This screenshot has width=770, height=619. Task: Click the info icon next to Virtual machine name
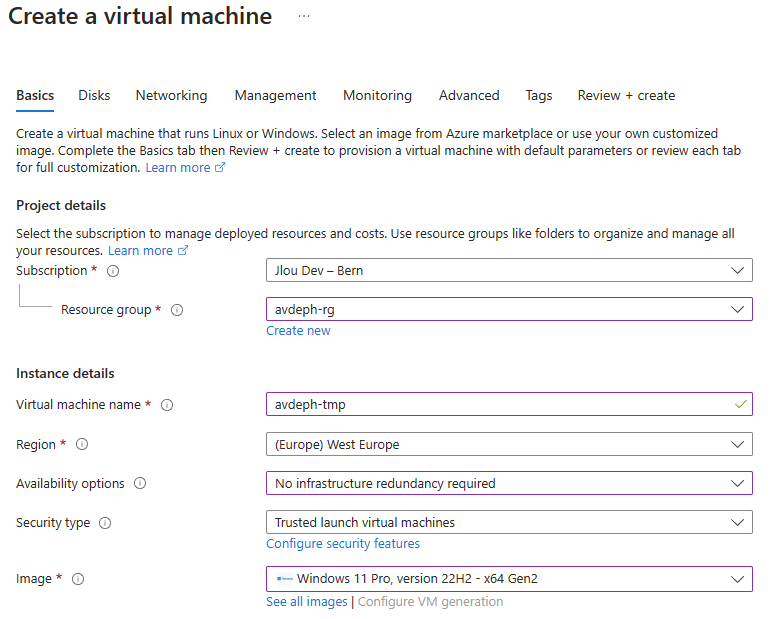(167, 405)
